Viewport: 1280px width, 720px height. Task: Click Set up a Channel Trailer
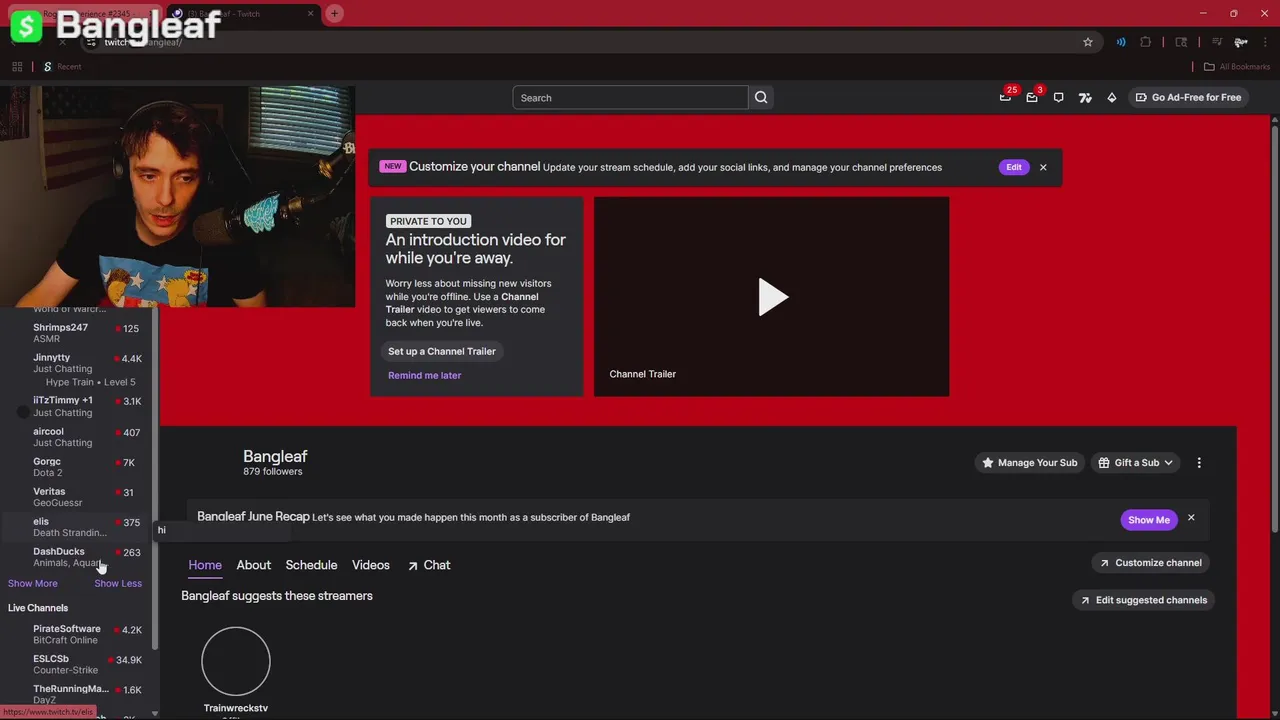442,351
